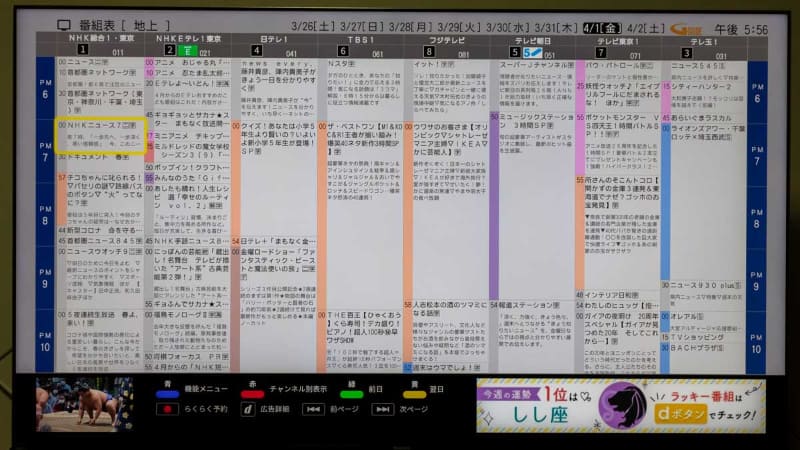Select 所さんのそこんトコロ program
Screen dimensions: 800x450
(x=618, y=233)
